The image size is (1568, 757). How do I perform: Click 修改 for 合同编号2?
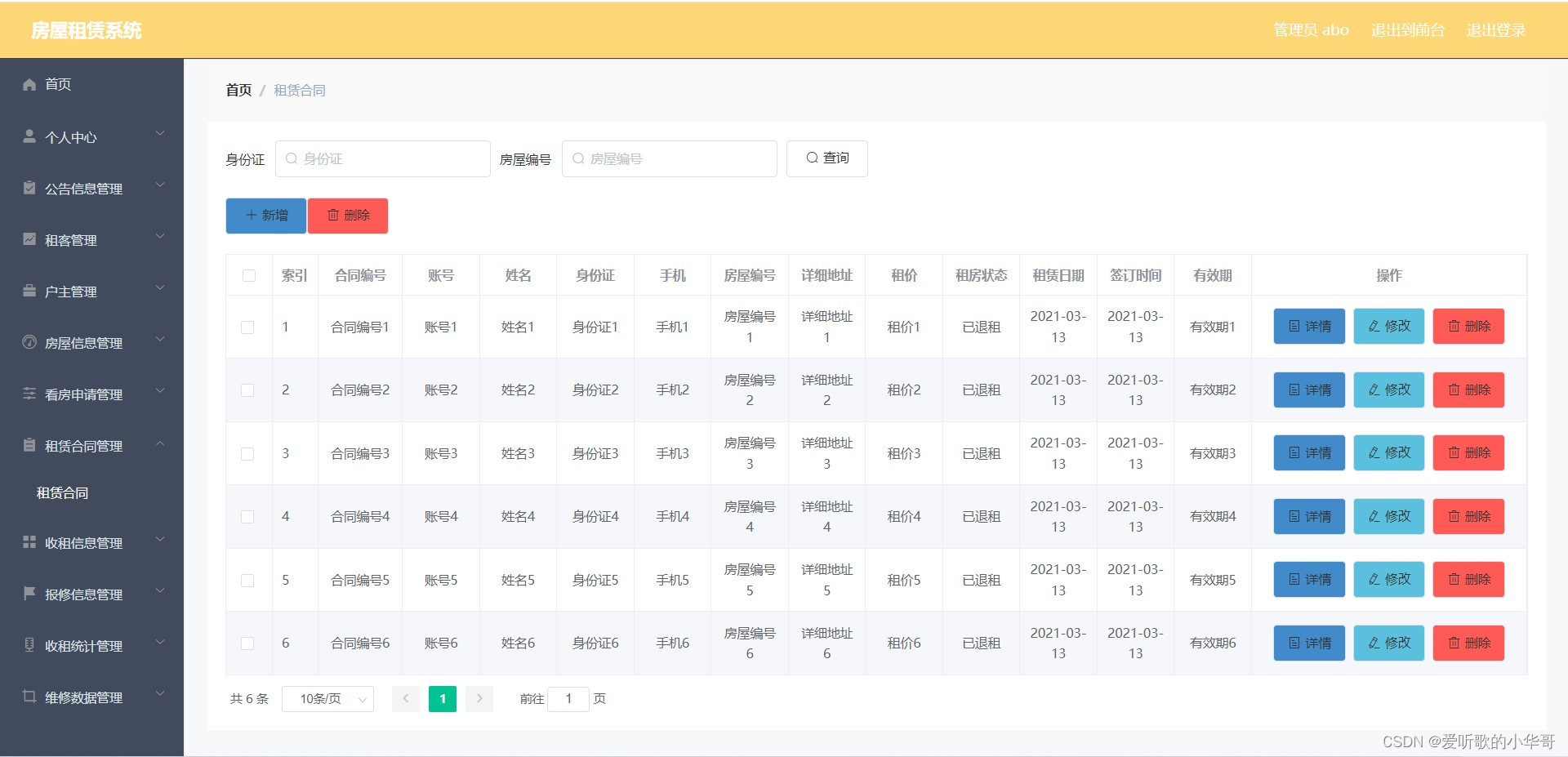(x=1389, y=390)
